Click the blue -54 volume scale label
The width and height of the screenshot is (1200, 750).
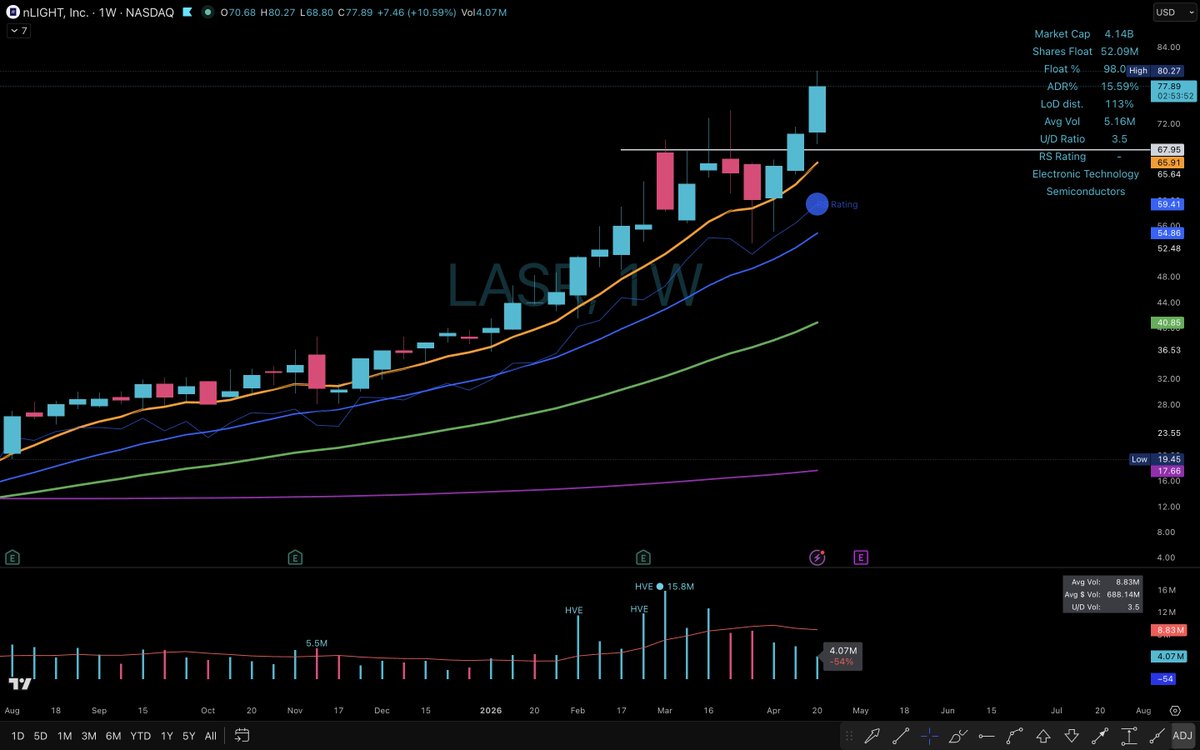[1164, 679]
